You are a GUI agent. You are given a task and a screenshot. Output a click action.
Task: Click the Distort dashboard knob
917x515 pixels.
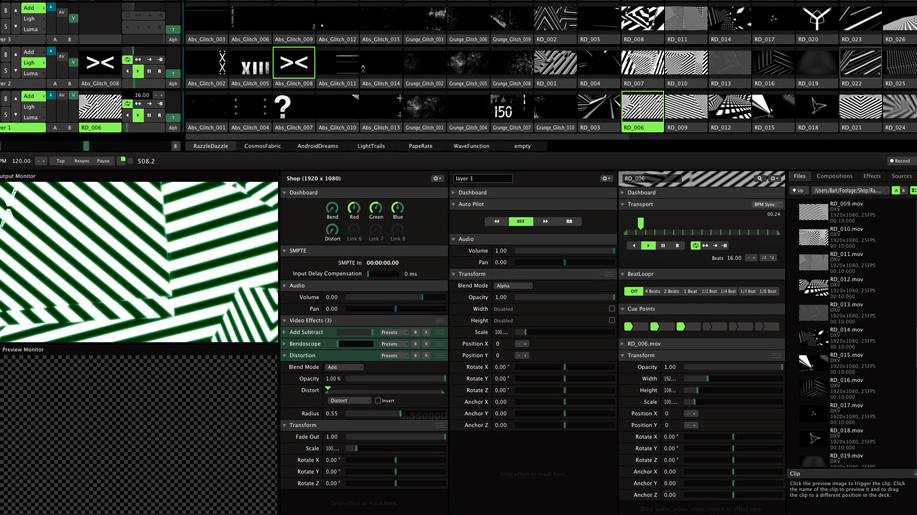[x=332, y=230]
